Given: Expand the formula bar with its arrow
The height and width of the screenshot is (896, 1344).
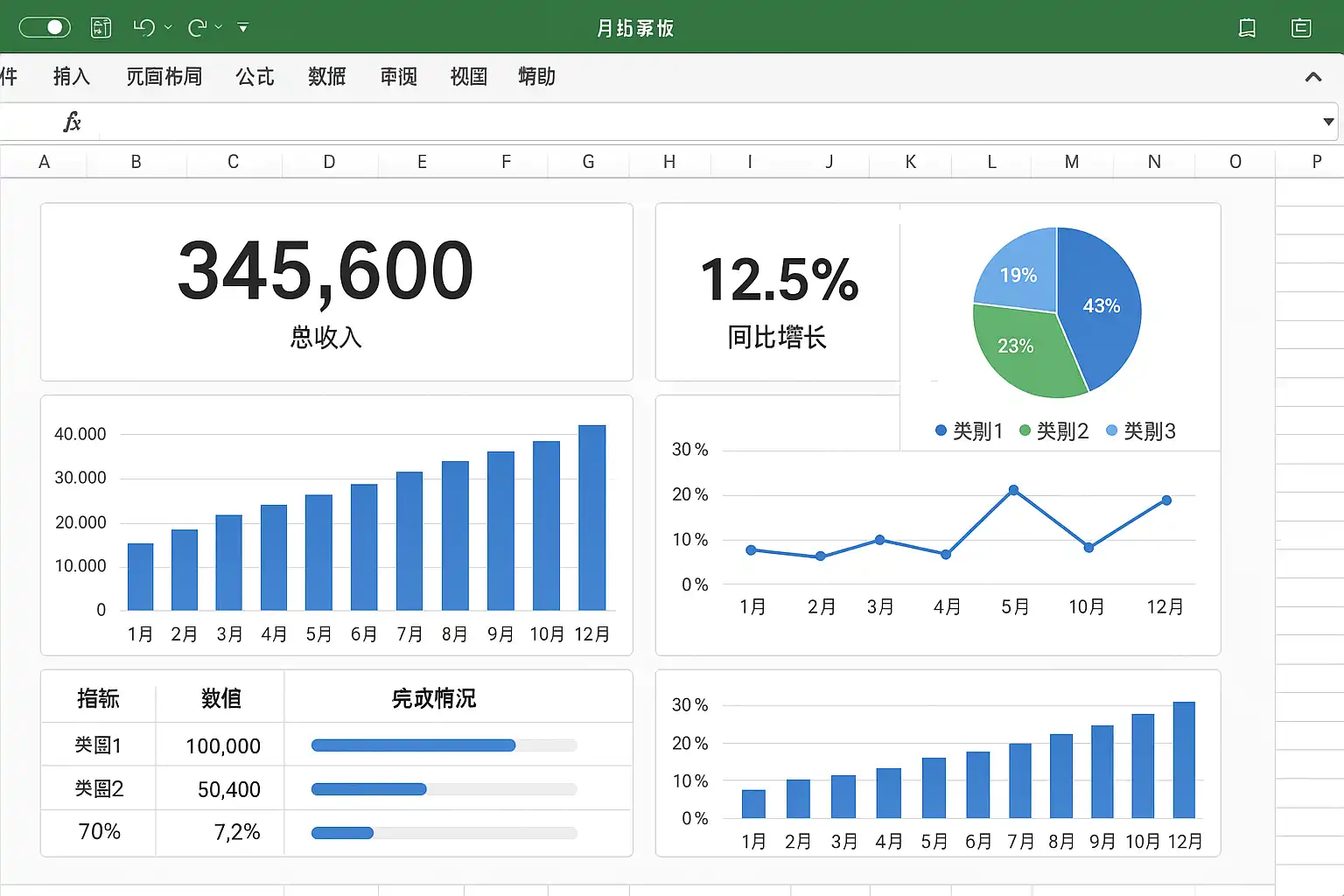Looking at the screenshot, I should [1328, 122].
